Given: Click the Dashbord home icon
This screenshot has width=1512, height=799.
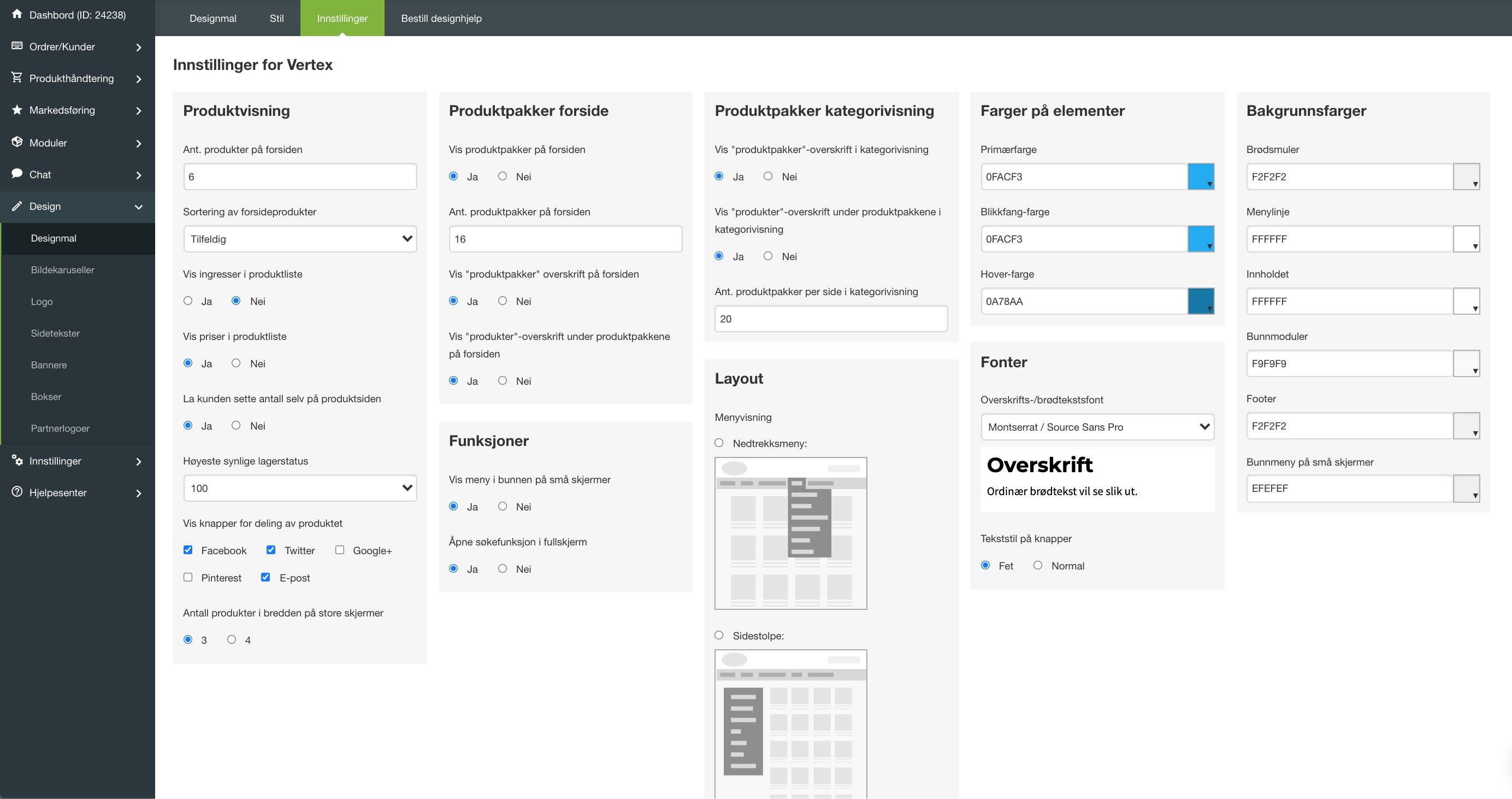Looking at the screenshot, I should pyautogui.click(x=17, y=14).
